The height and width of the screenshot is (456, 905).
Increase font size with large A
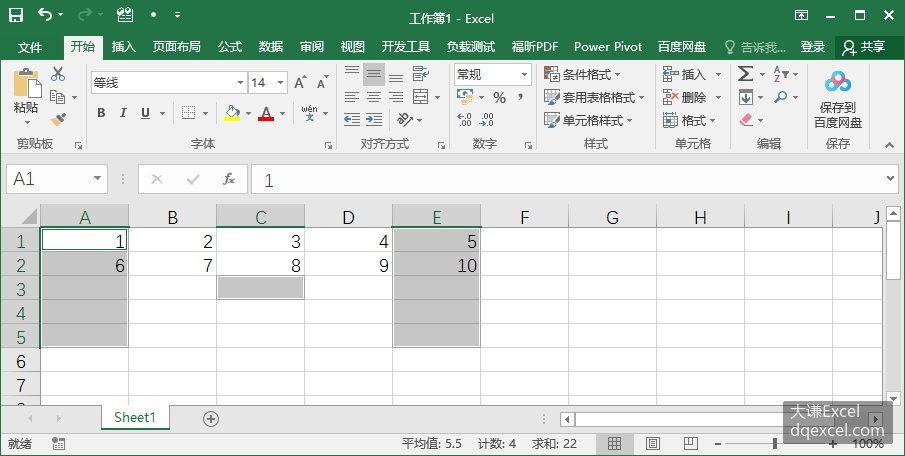click(x=300, y=83)
